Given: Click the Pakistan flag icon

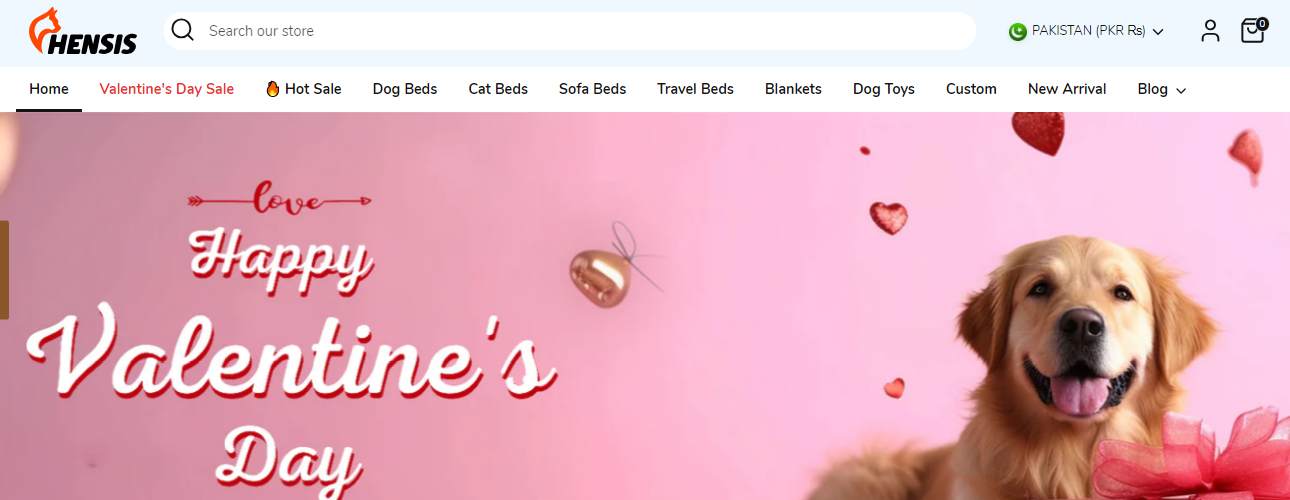Looking at the screenshot, I should tap(1018, 32).
